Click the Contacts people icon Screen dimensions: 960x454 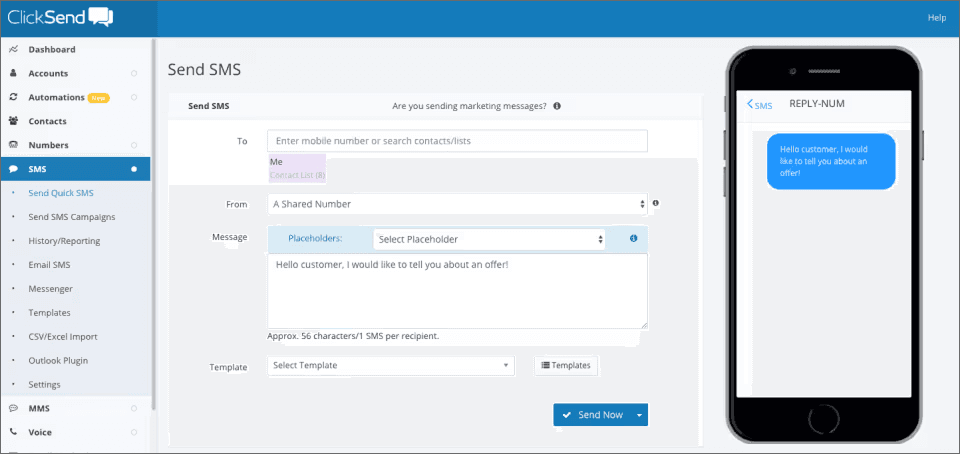pos(13,121)
